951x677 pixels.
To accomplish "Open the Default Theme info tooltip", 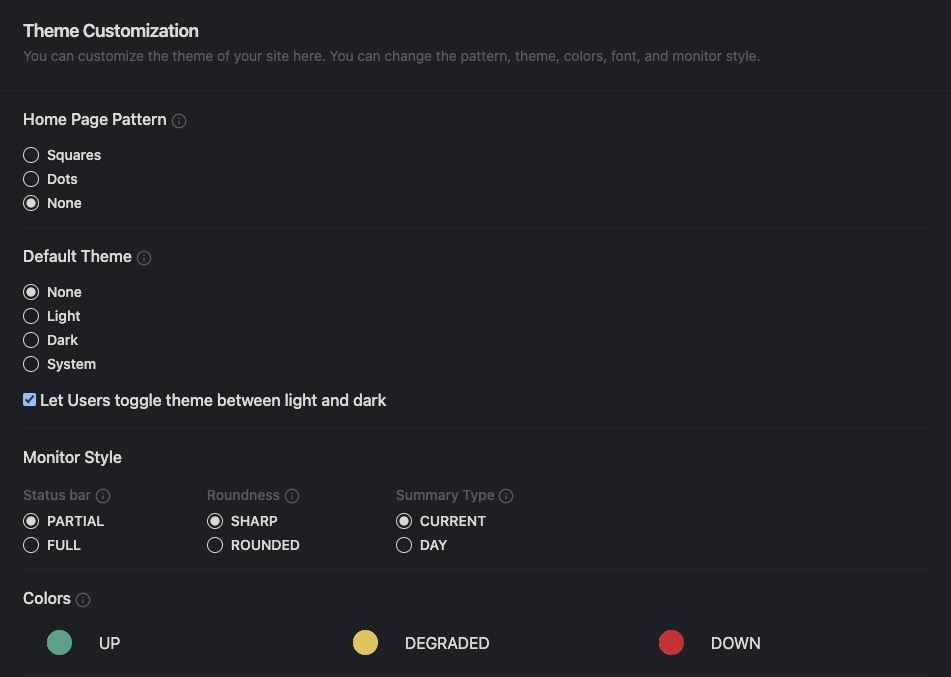I will 144,257.
